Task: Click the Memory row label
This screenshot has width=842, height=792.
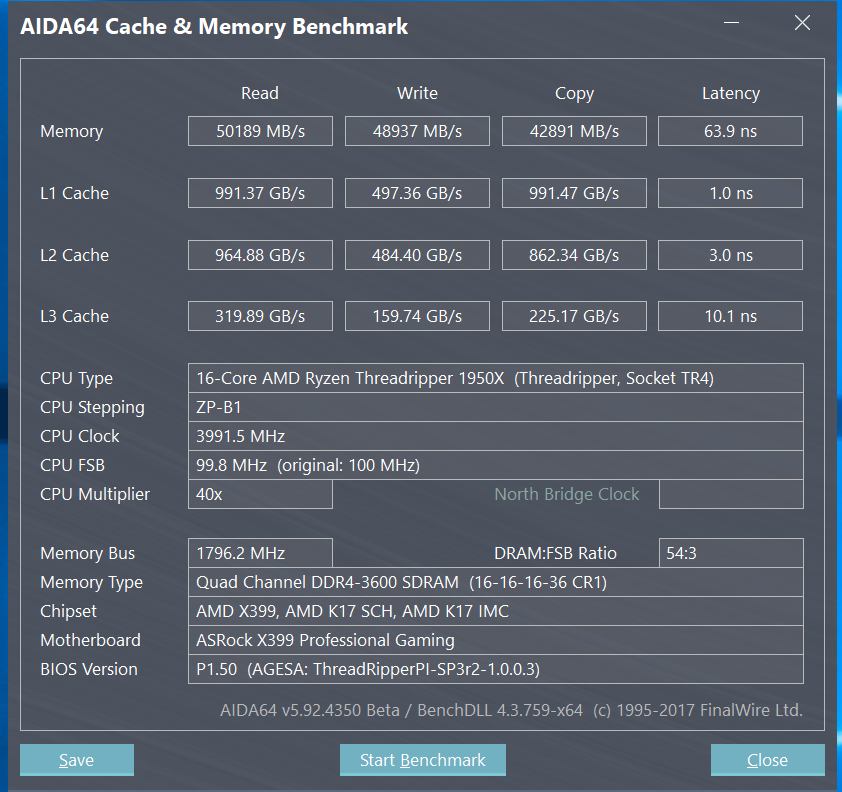Action: tap(71, 132)
